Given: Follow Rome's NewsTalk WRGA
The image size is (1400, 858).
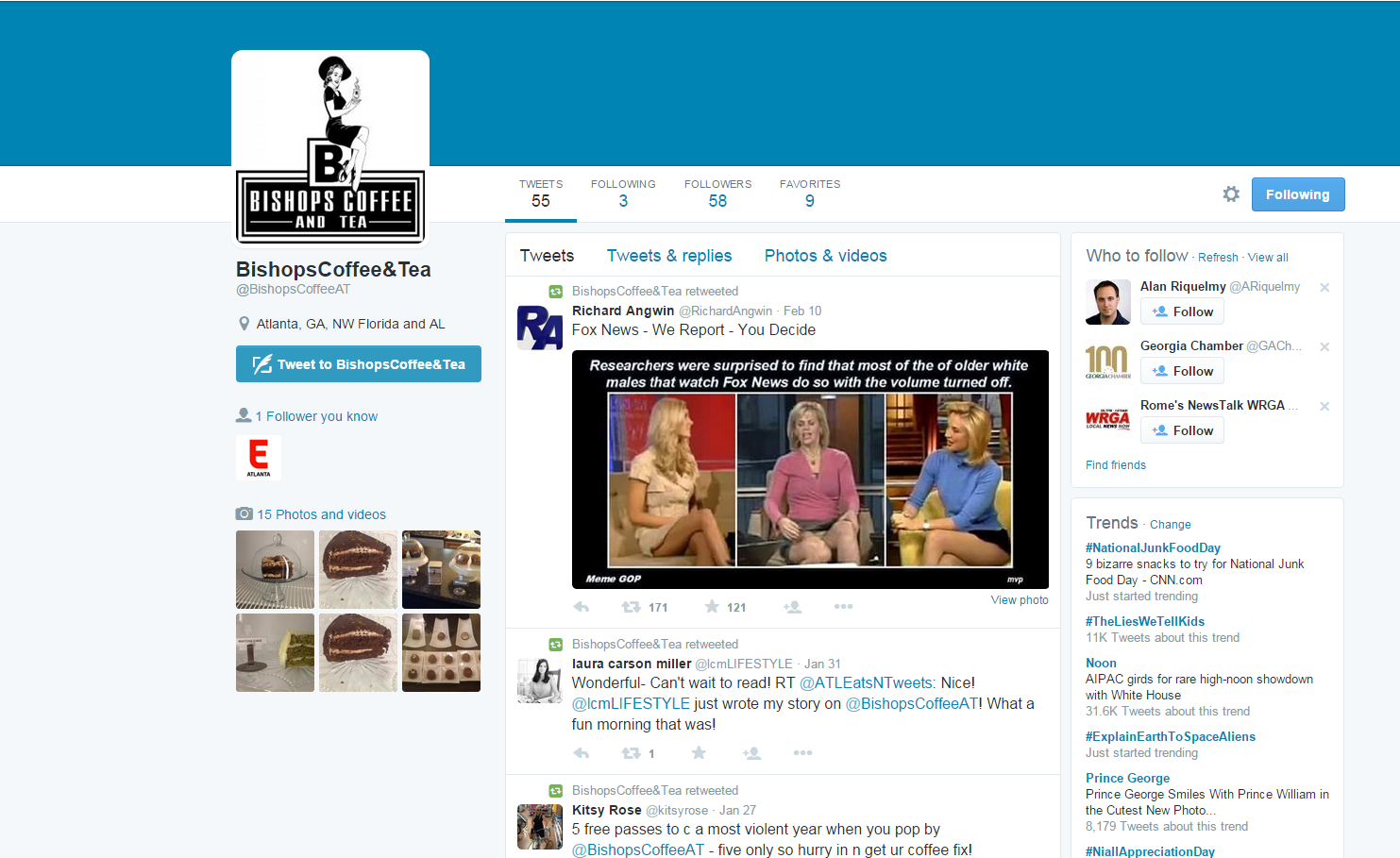Looking at the screenshot, I should pos(1182,430).
